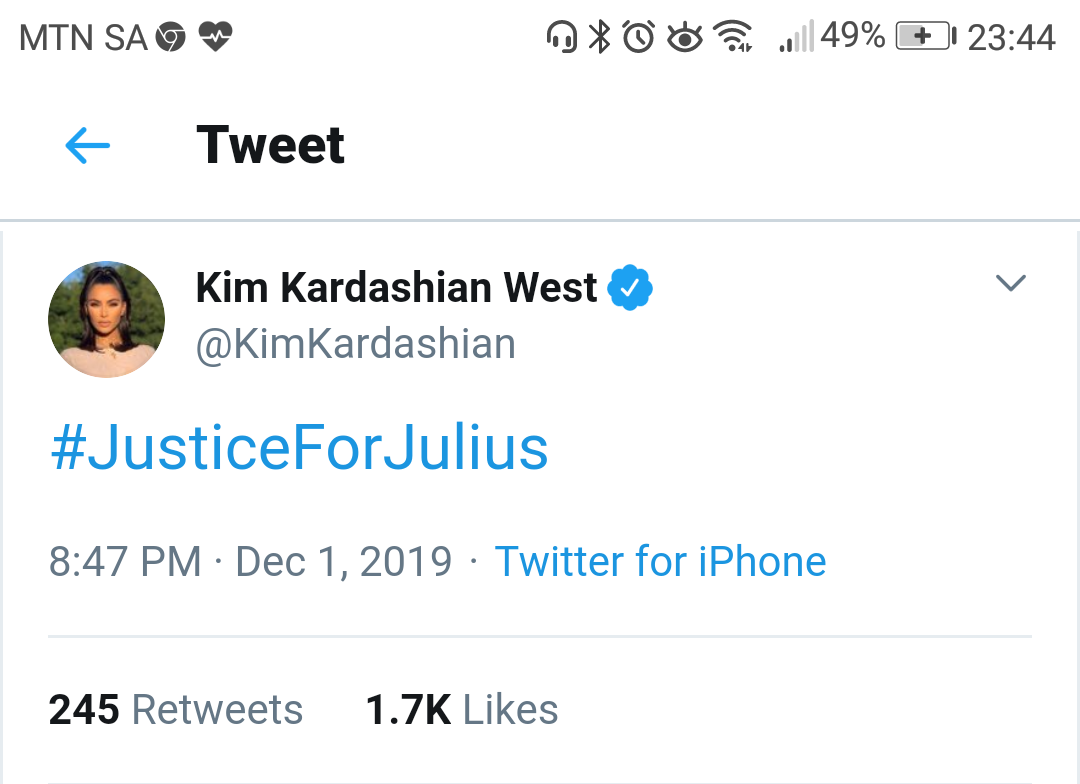1080x784 pixels.
Task: Click the mobile signal bars icon
Action: pos(796,39)
